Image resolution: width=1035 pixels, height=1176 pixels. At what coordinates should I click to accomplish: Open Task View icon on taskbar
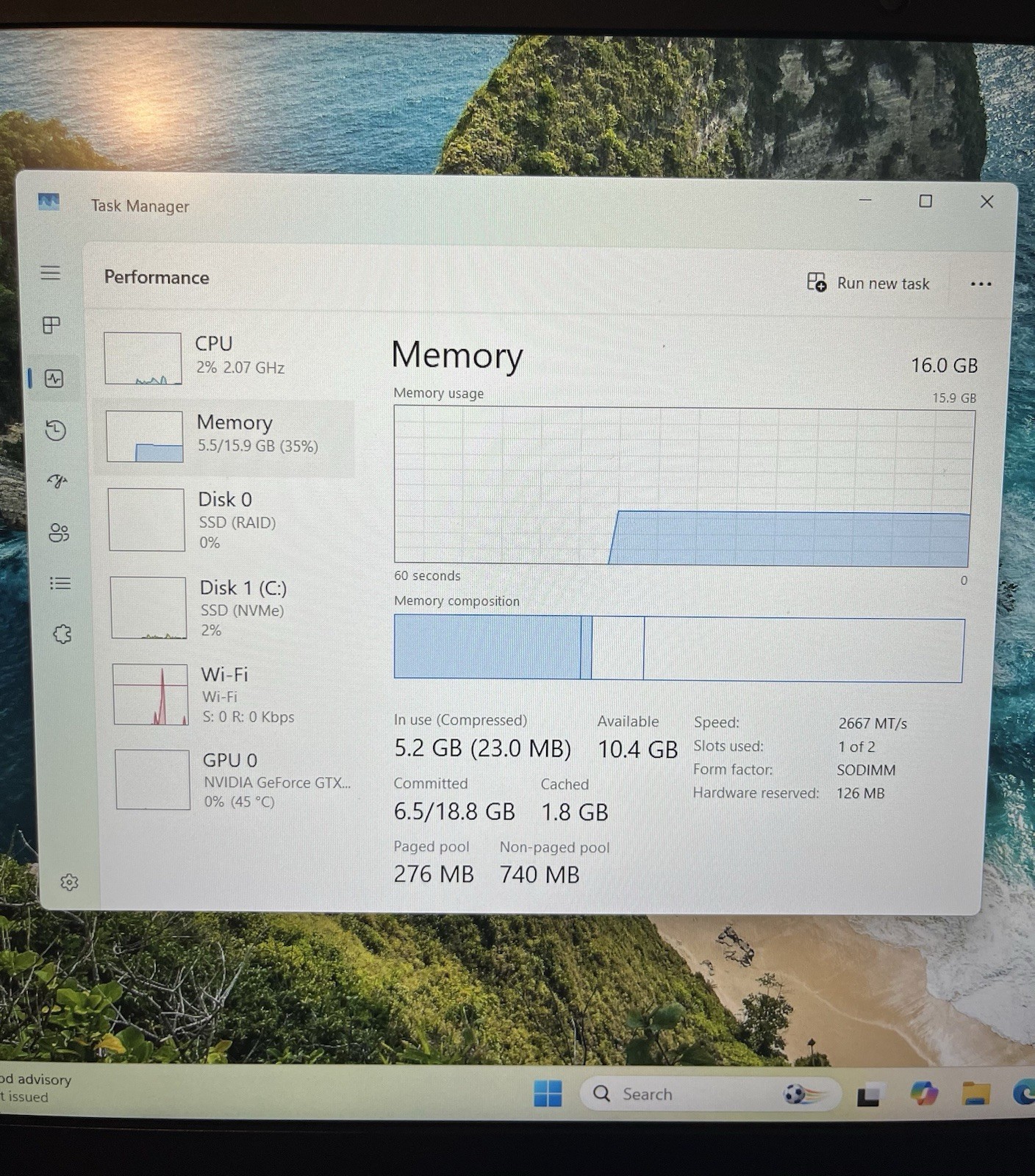[x=868, y=1094]
